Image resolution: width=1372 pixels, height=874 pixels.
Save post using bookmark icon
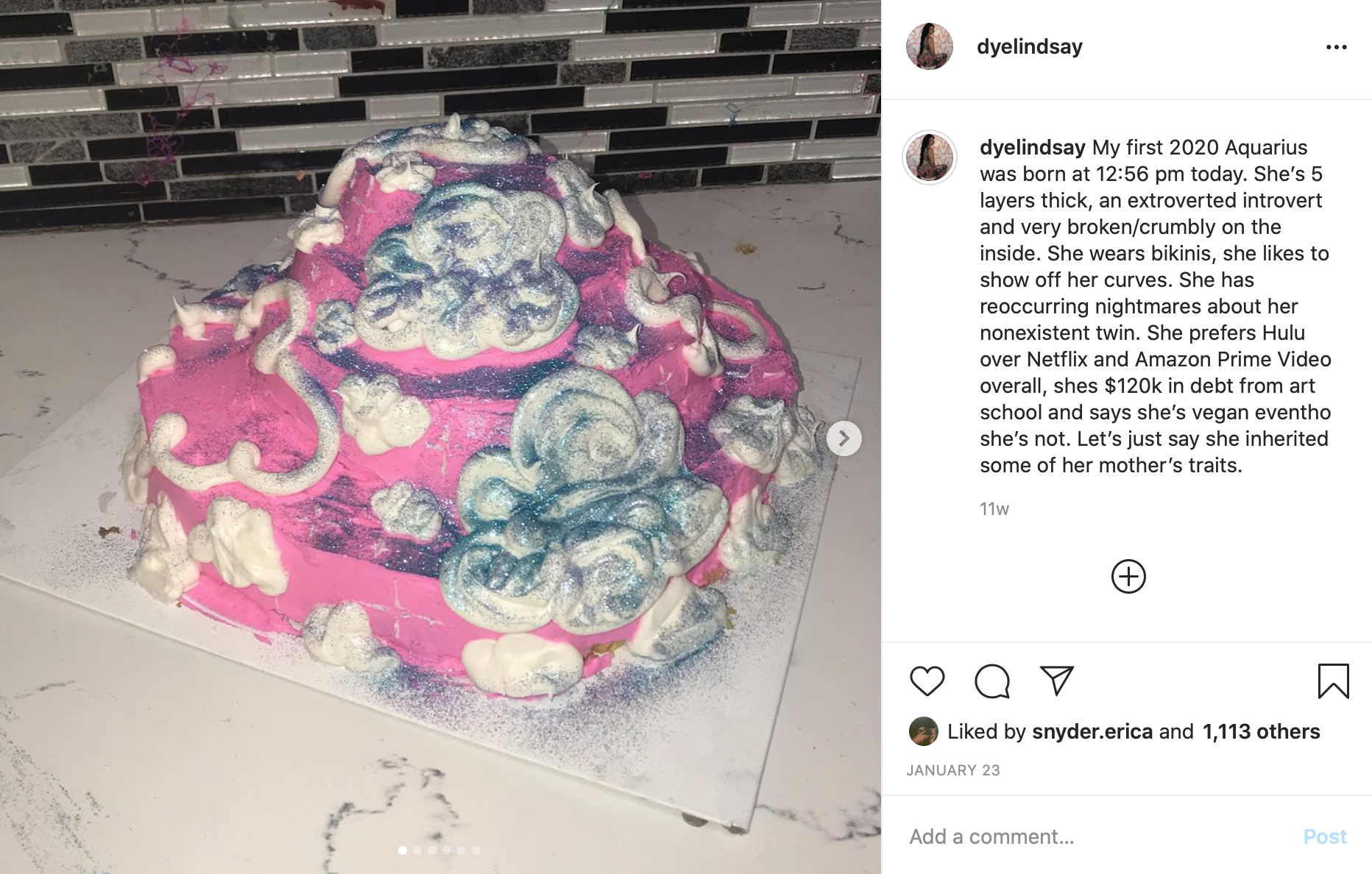1333,681
